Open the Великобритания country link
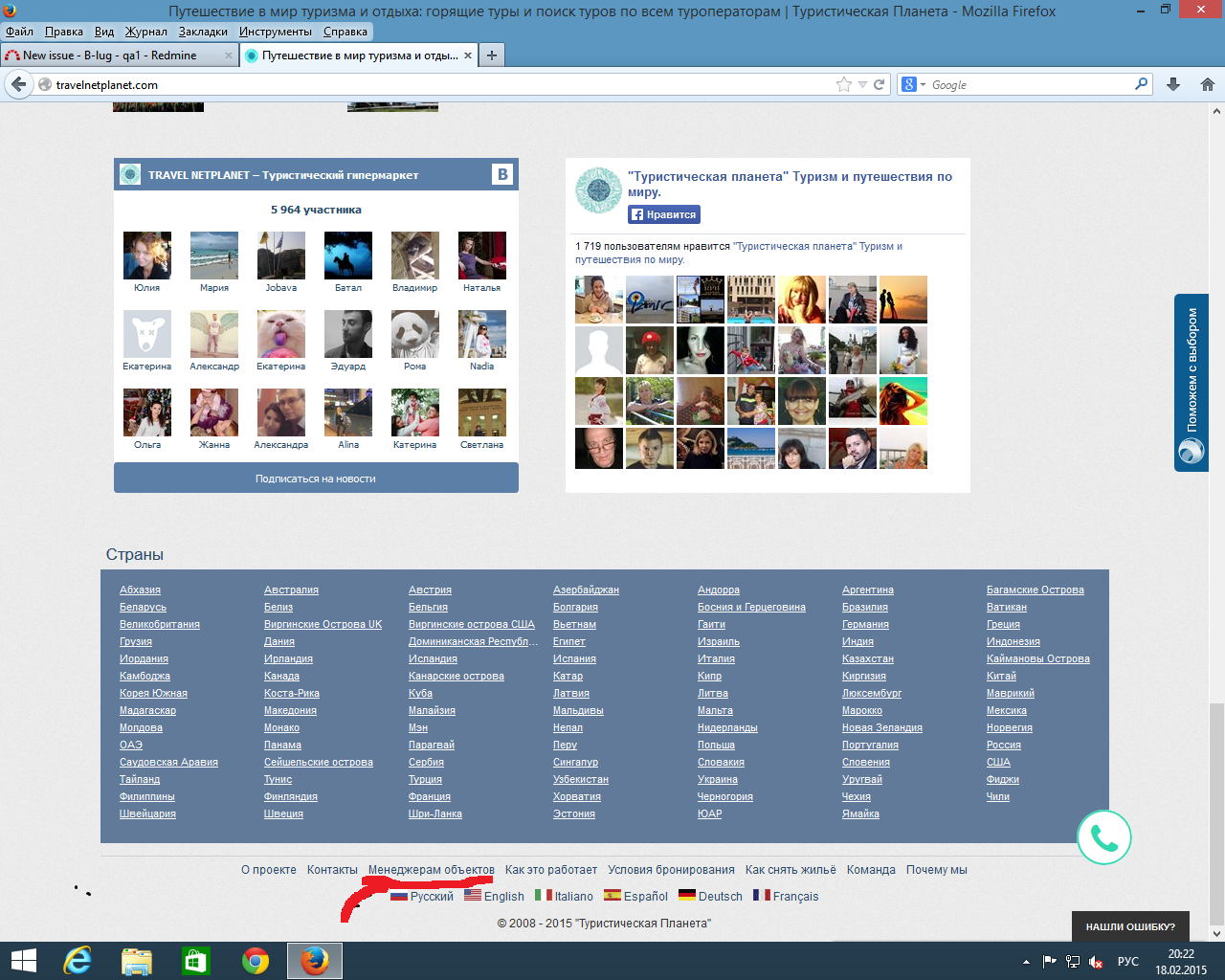Image resolution: width=1225 pixels, height=980 pixels. pyautogui.click(x=160, y=624)
